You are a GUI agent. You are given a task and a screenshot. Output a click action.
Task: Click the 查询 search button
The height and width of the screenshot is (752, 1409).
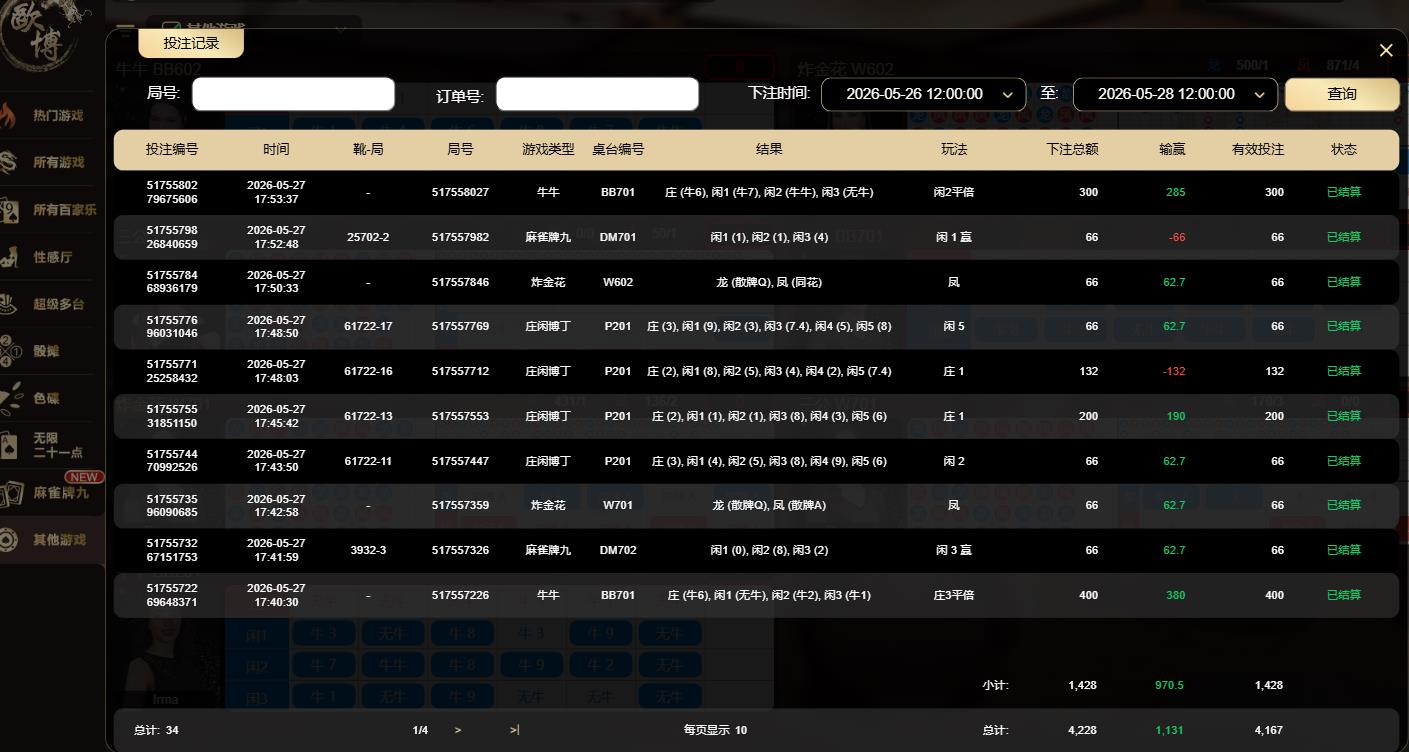(1342, 94)
